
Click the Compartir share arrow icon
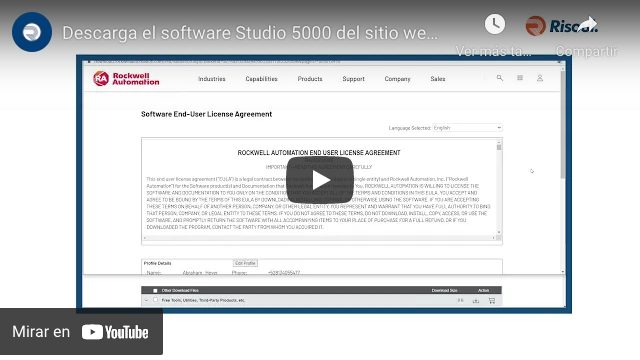(587, 24)
